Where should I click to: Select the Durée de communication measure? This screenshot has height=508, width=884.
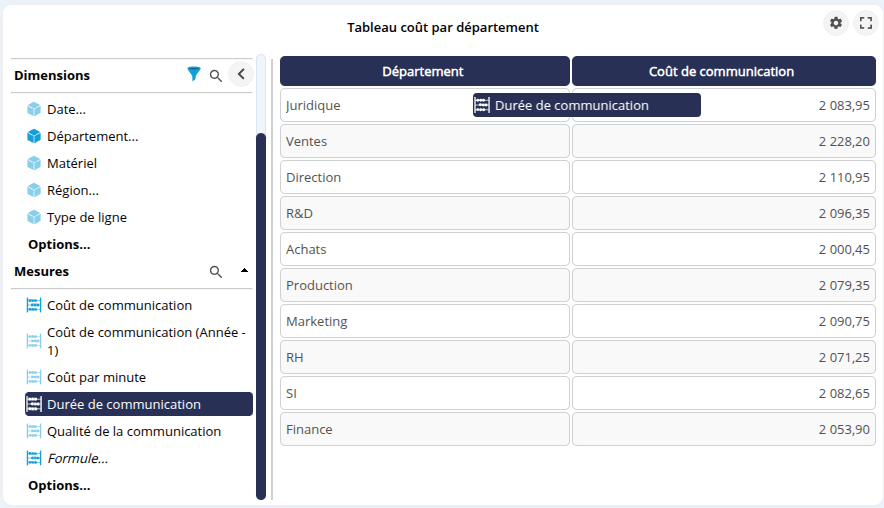click(124, 404)
